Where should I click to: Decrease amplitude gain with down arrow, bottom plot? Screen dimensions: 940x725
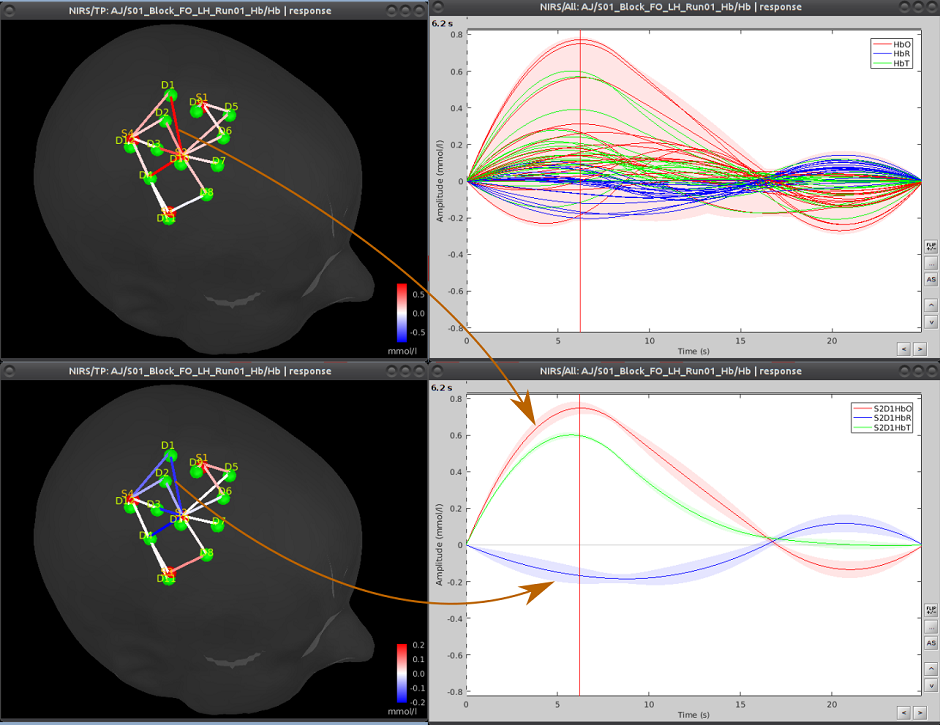[x=930, y=685]
